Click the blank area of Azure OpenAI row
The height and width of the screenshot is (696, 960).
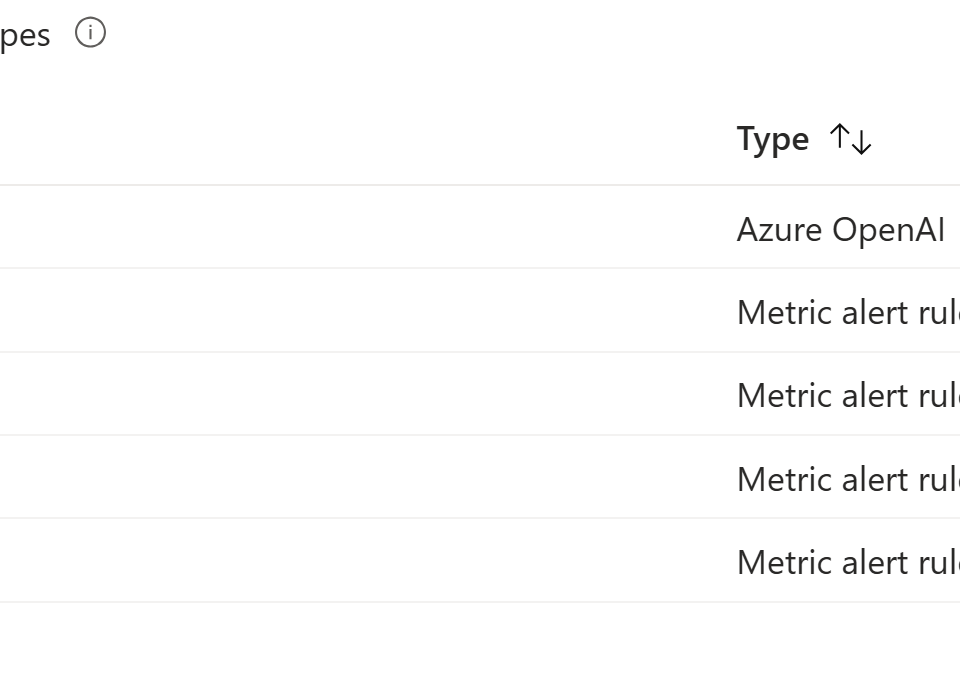point(367,226)
